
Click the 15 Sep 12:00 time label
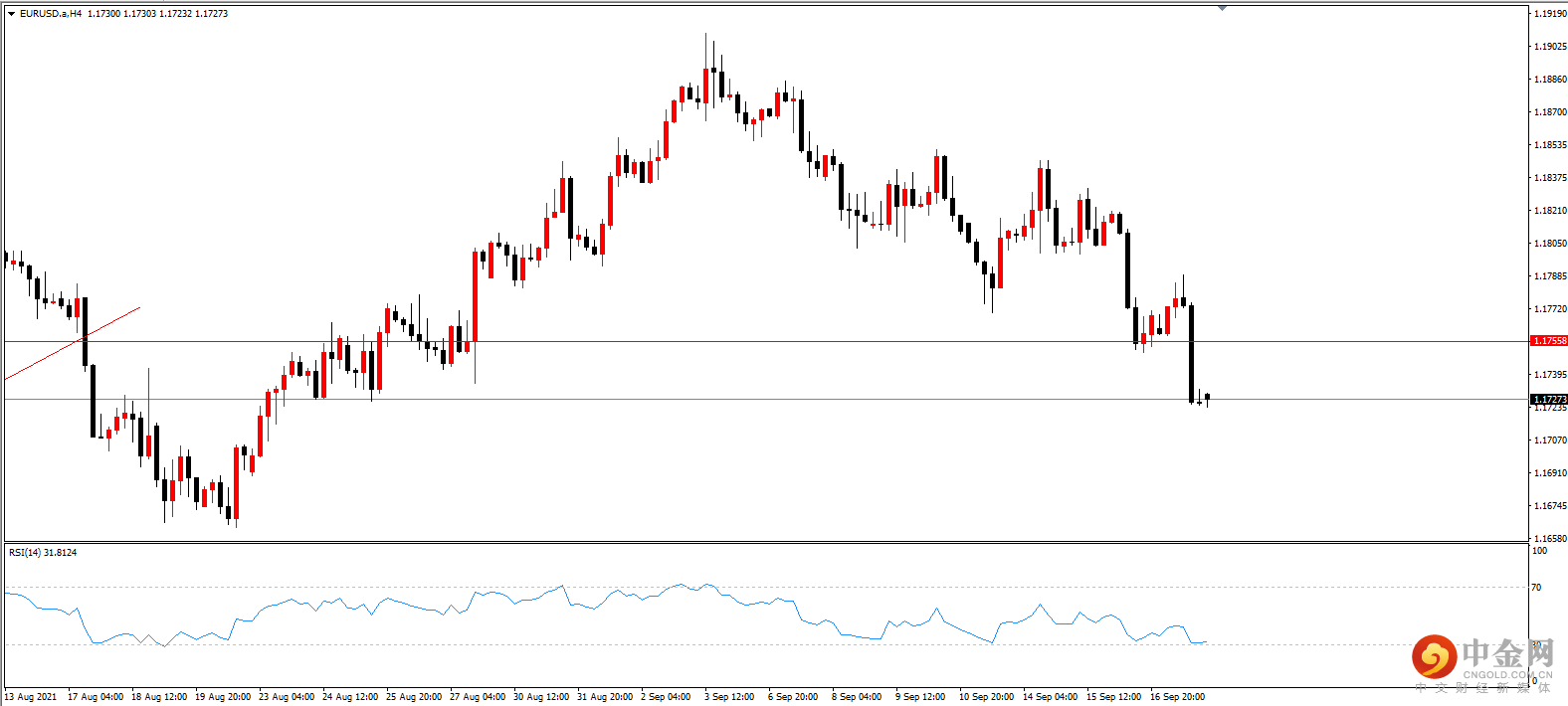pyautogui.click(x=1114, y=697)
